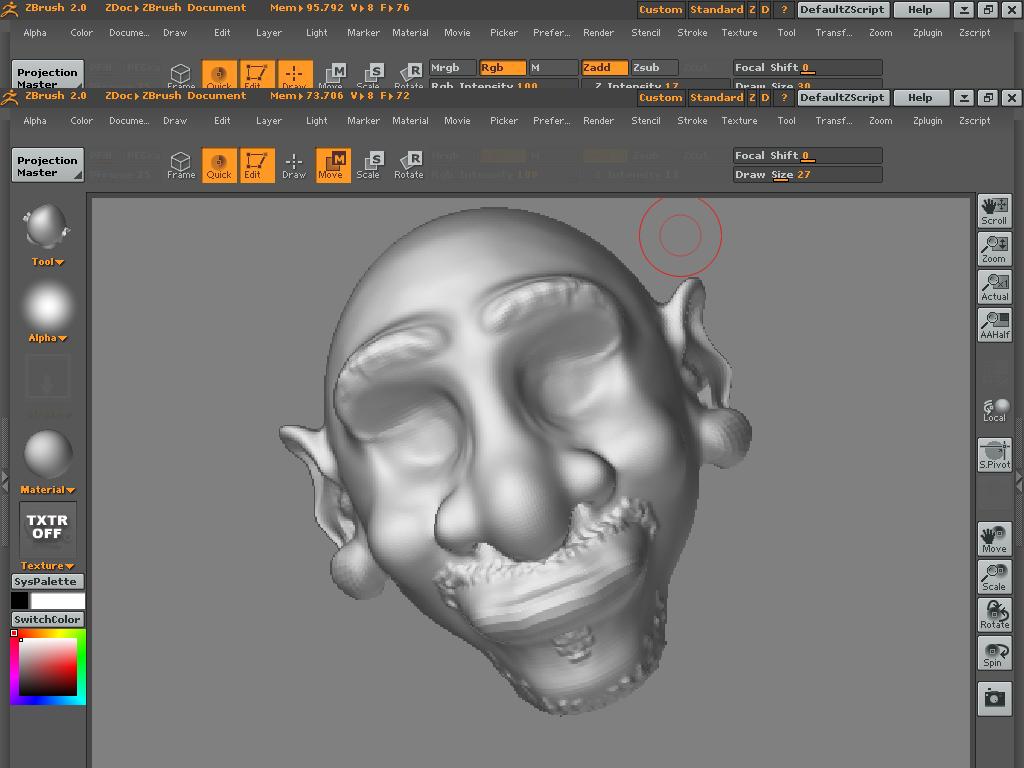
Task: Click the SysPalette button
Action: pos(47,581)
